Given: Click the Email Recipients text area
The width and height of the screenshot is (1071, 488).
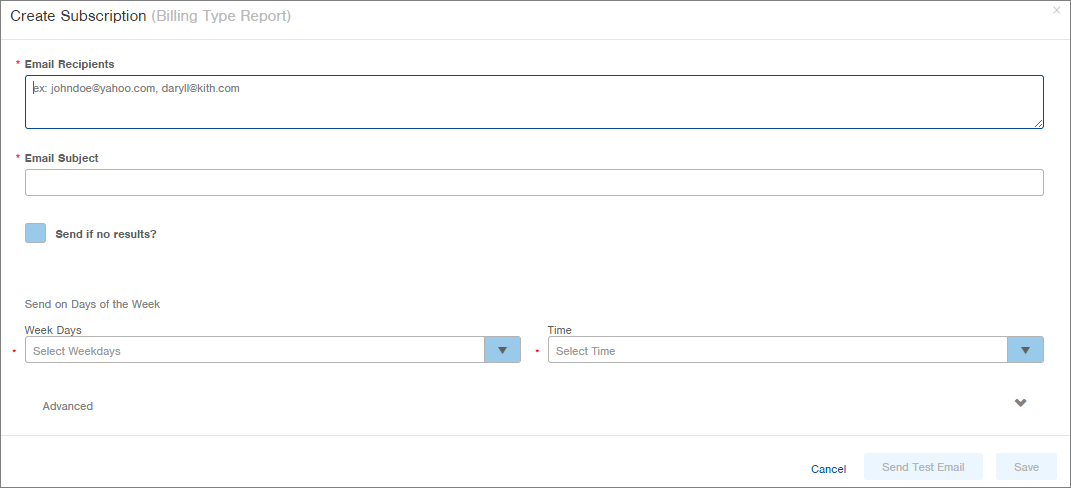Looking at the screenshot, I should coord(534,102).
